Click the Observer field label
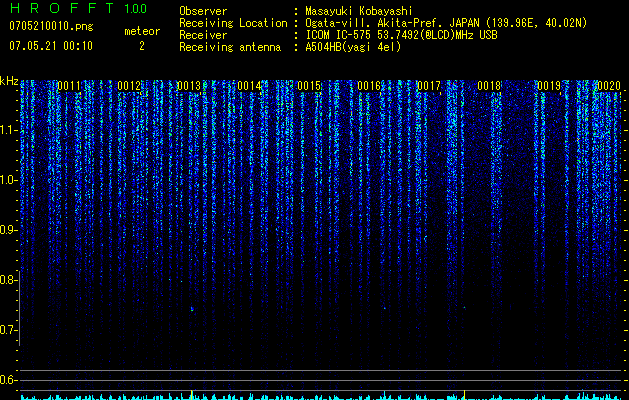The width and height of the screenshot is (629, 400). coord(203,11)
